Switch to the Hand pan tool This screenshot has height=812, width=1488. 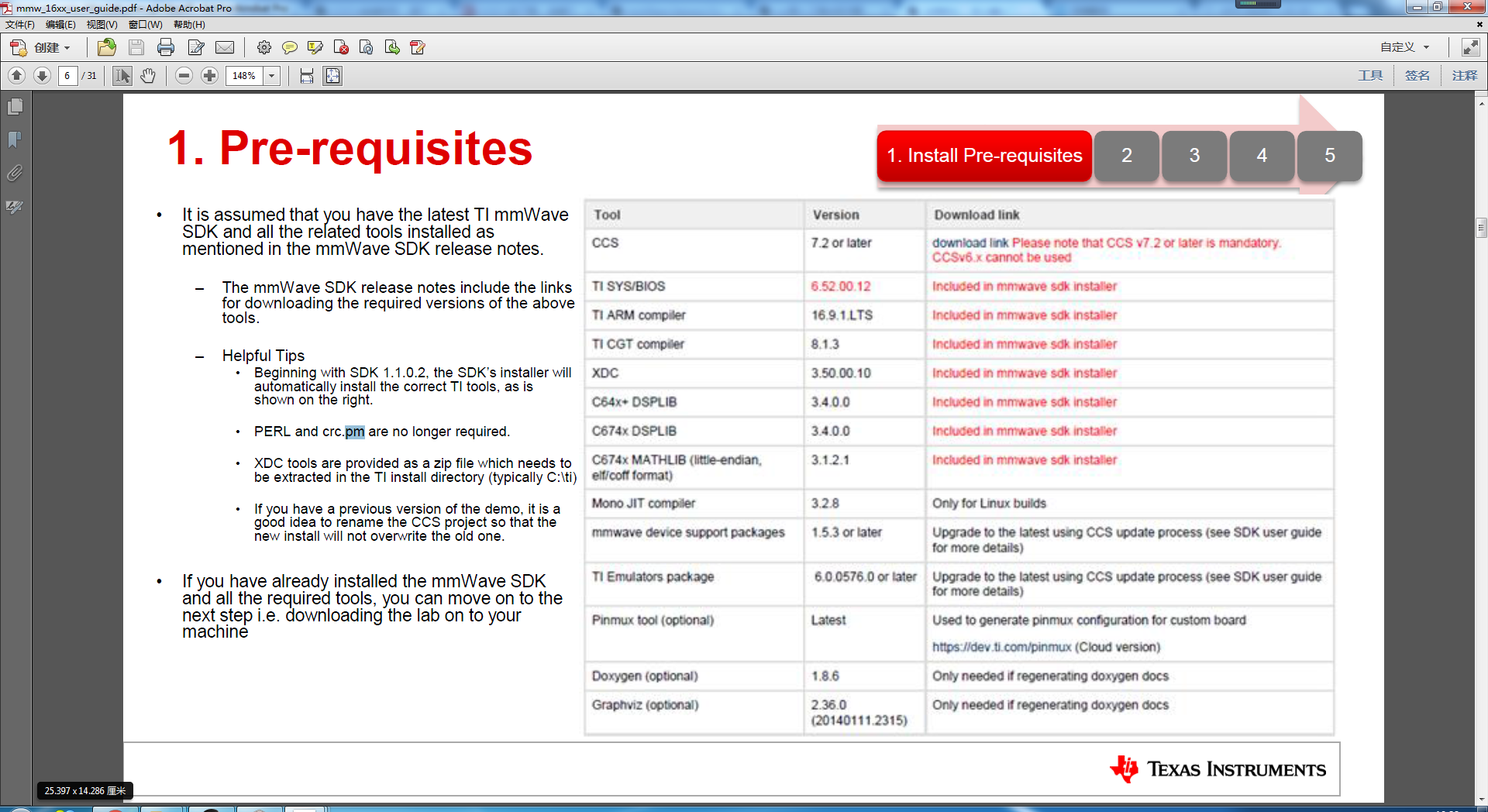(x=148, y=75)
